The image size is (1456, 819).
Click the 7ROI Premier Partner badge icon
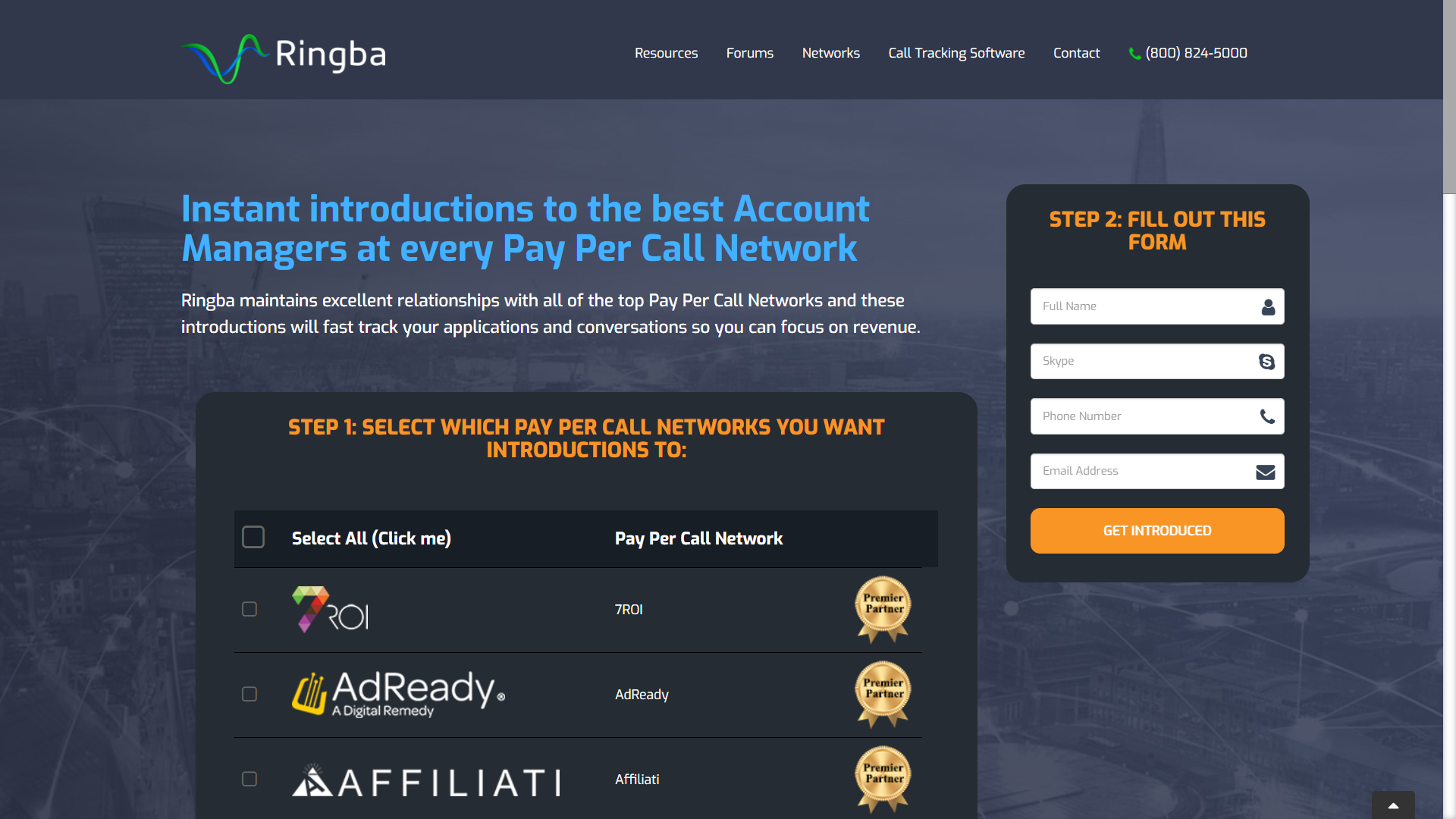(x=883, y=609)
